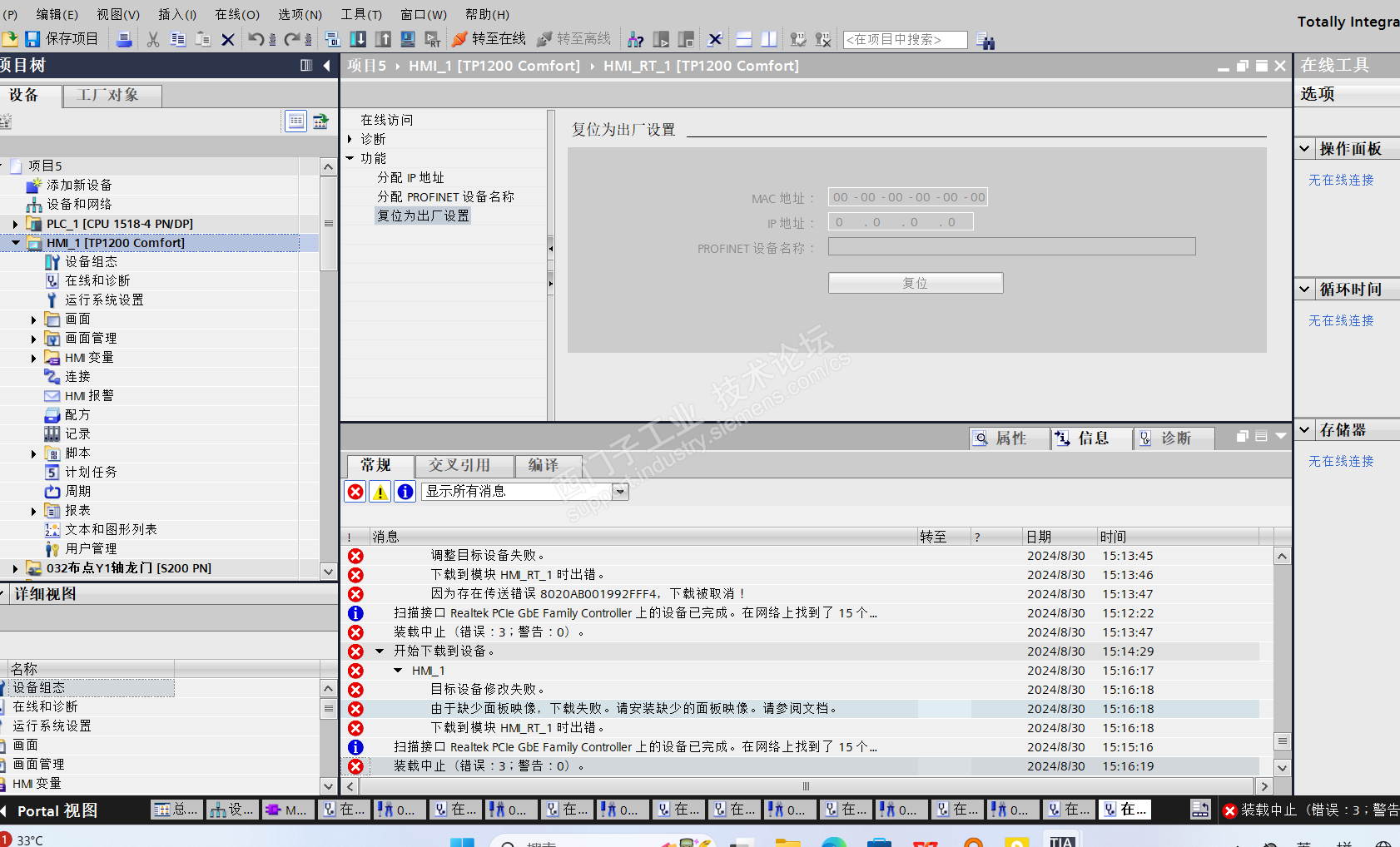
Task: Expand the 画面 folder in project tree
Action: click(33, 320)
